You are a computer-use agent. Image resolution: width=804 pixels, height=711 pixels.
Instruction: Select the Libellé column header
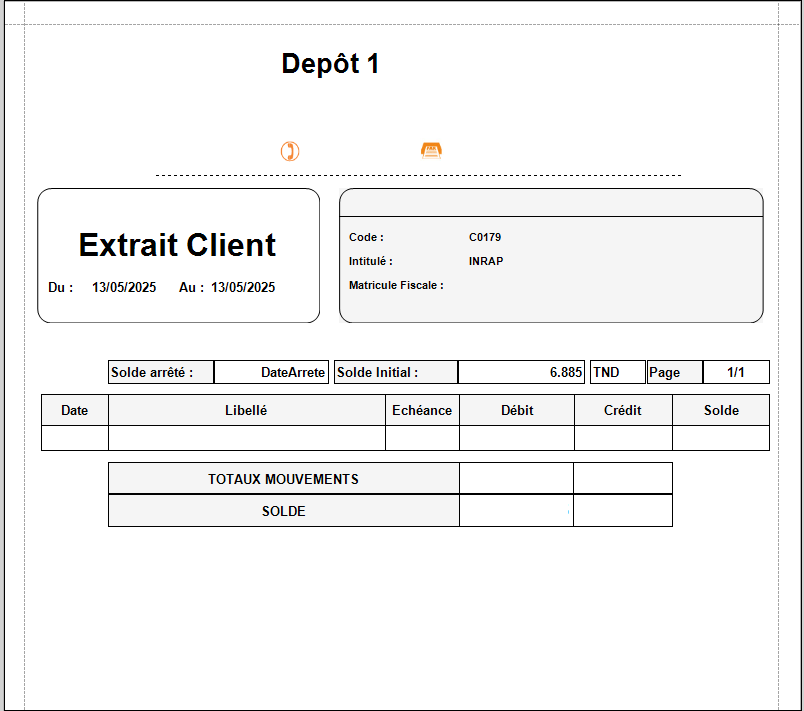tap(245, 410)
